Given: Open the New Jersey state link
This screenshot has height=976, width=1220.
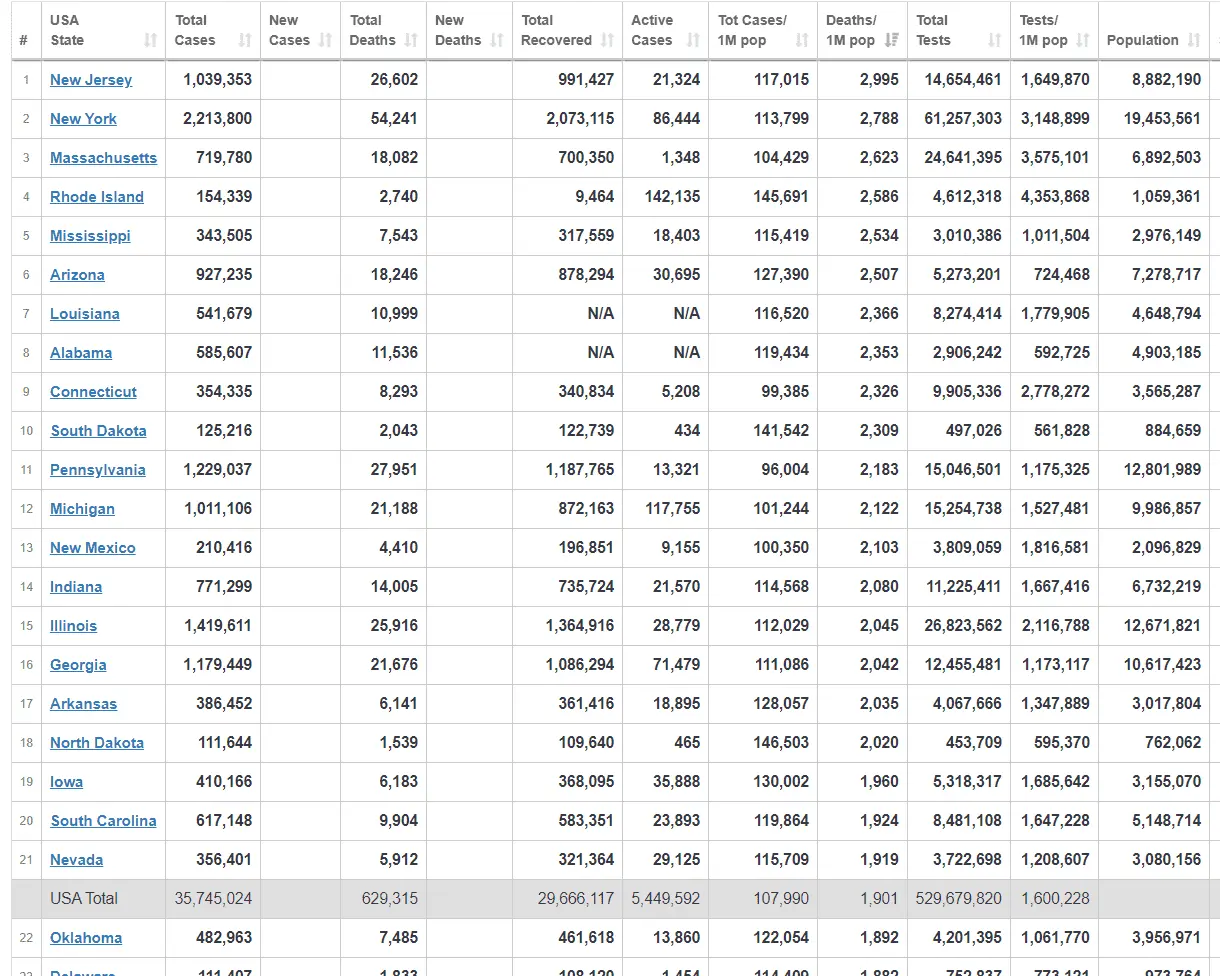Looking at the screenshot, I should (91, 80).
